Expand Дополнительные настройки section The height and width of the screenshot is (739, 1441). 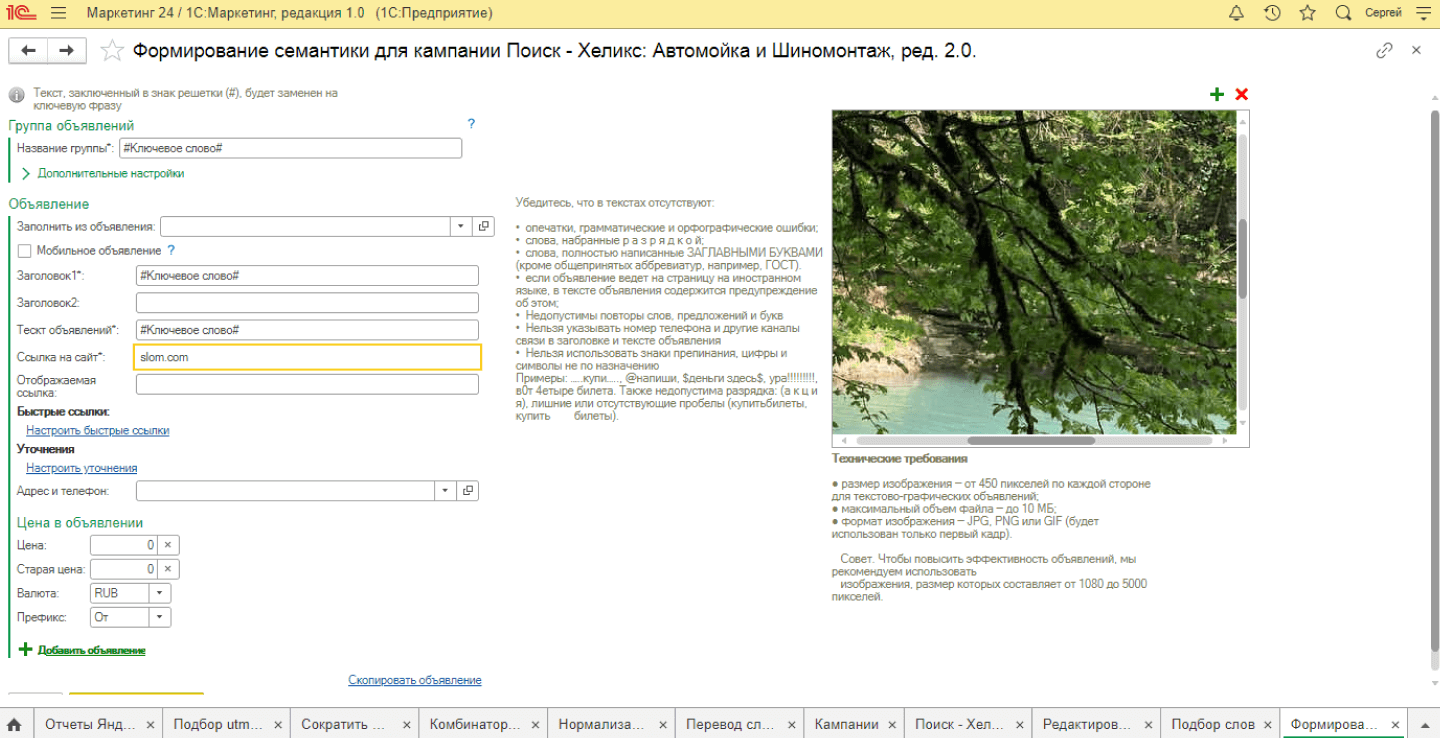(26, 173)
